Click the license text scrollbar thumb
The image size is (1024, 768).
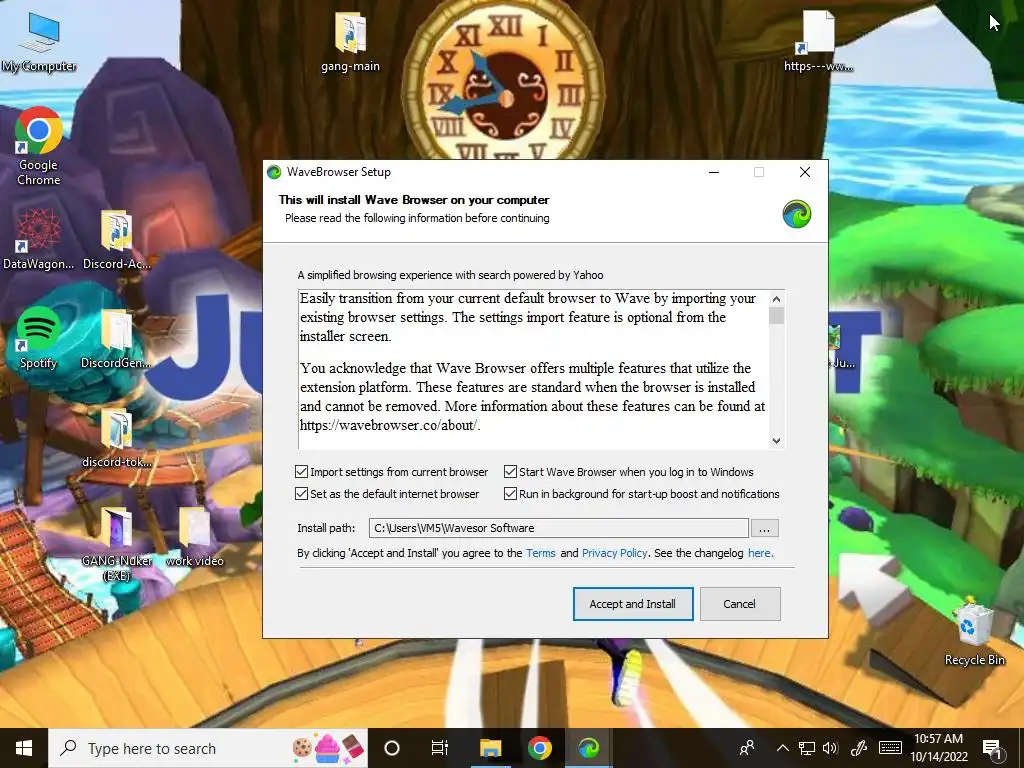pyautogui.click(x=776, y=316)
